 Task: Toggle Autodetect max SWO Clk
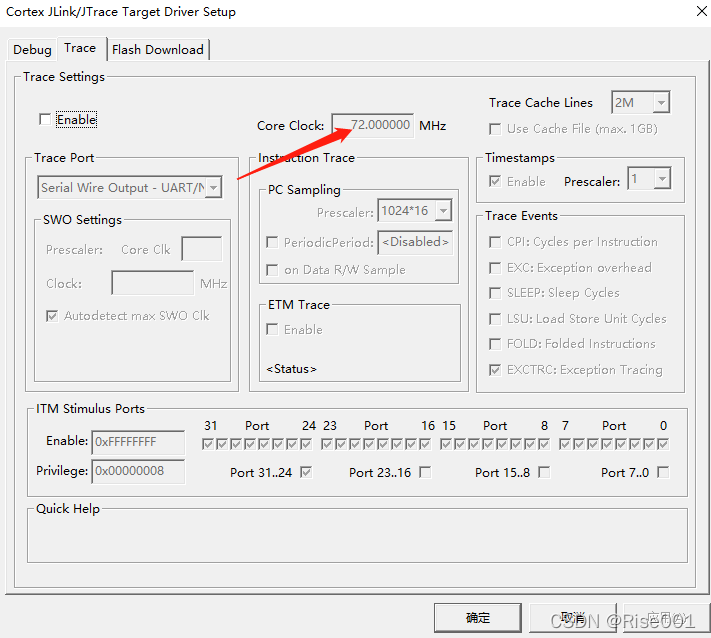click(x=52, y=316)
